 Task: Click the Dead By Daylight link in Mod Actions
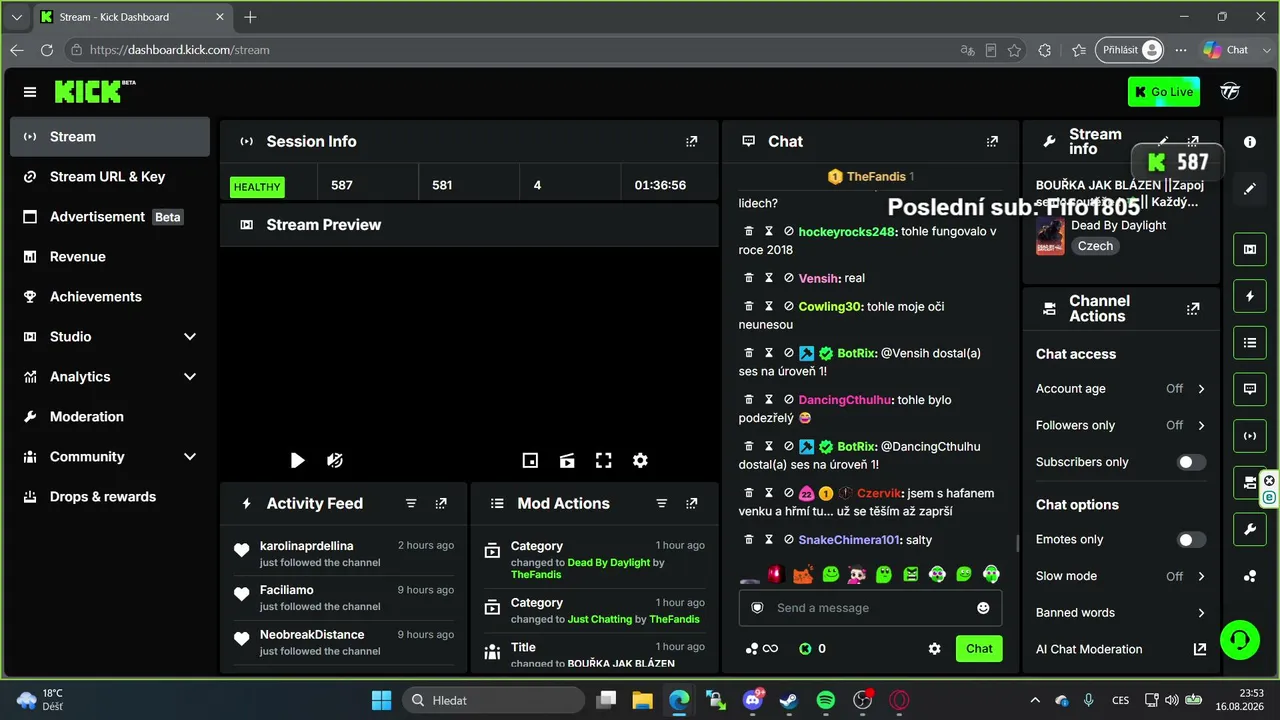pyautogui.click(x=609, y=563)
